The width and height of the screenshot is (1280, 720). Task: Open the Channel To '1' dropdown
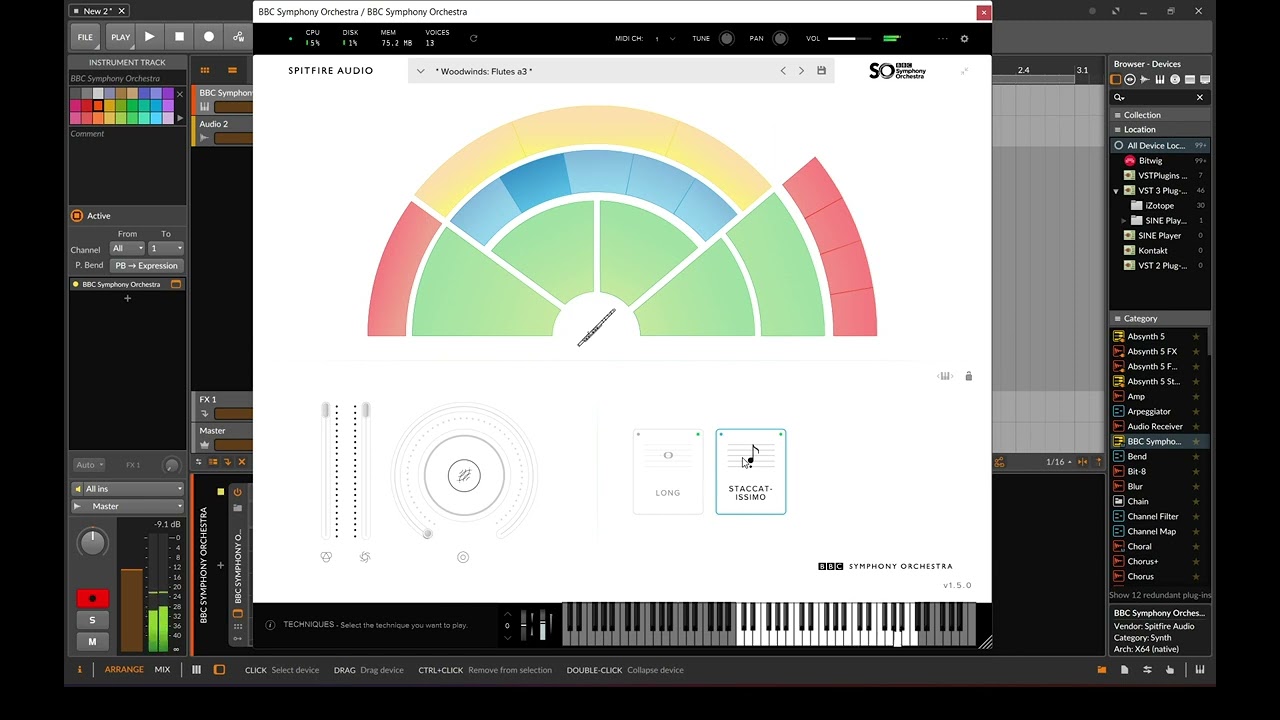(166, 248)
